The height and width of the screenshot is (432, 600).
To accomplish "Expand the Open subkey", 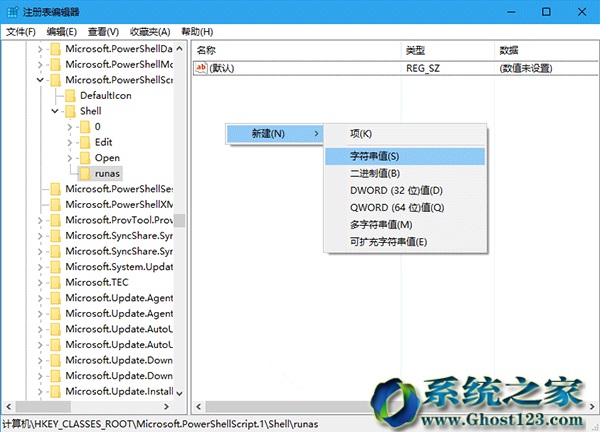I will [x=69, y=158].
